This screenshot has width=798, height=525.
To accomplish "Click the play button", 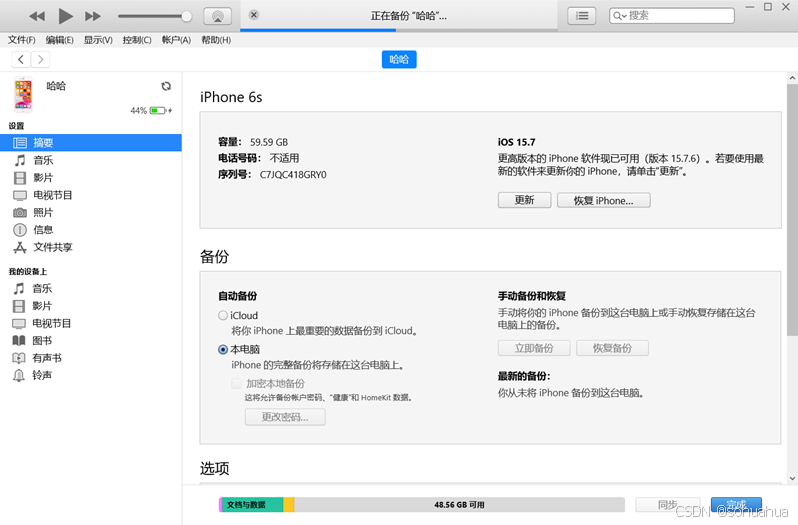I will click(x=65, y=16).
